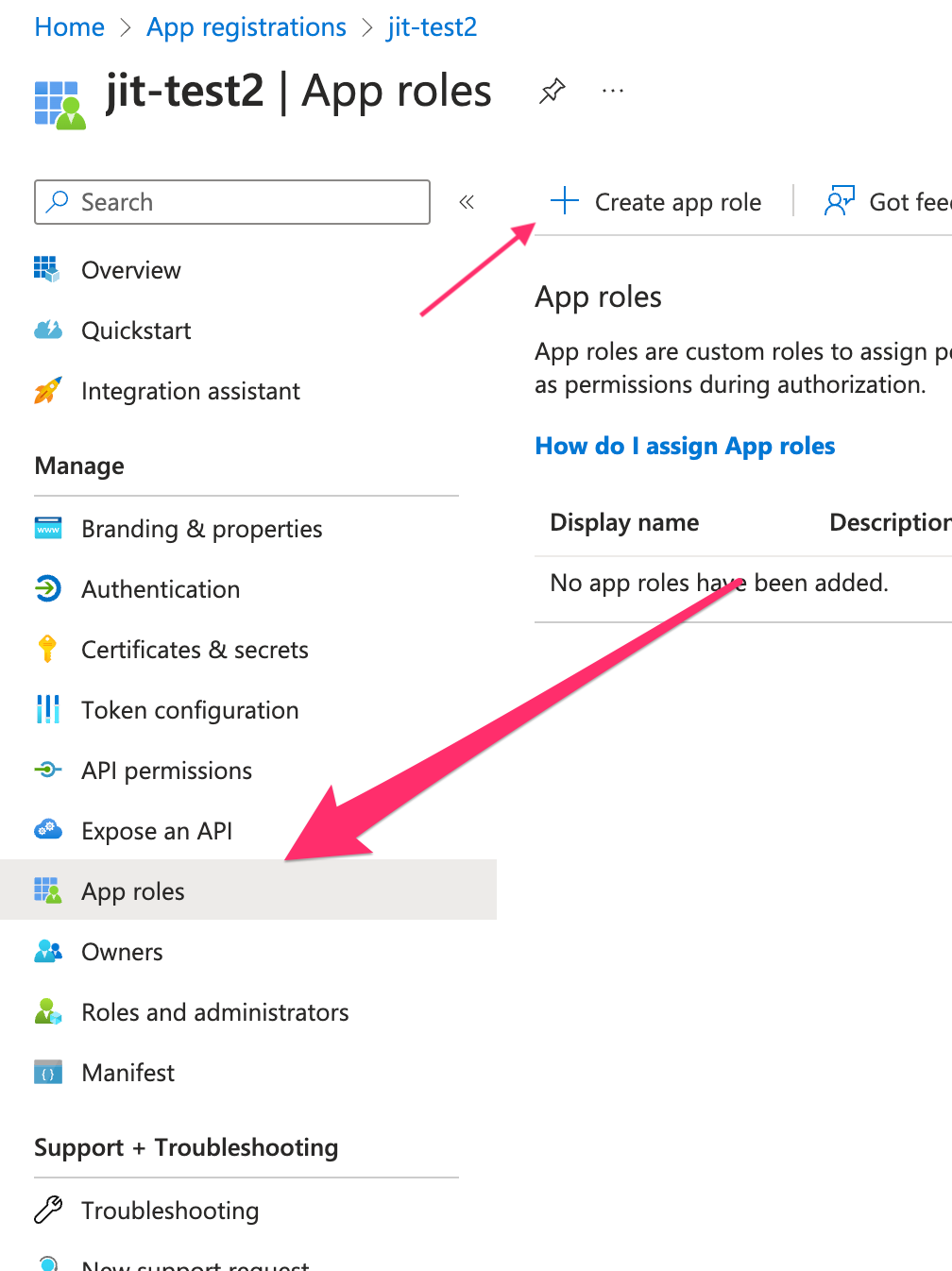Open Roles and administrators
The width and height of the screenshot is (952, 1271).
[215, 1012]
